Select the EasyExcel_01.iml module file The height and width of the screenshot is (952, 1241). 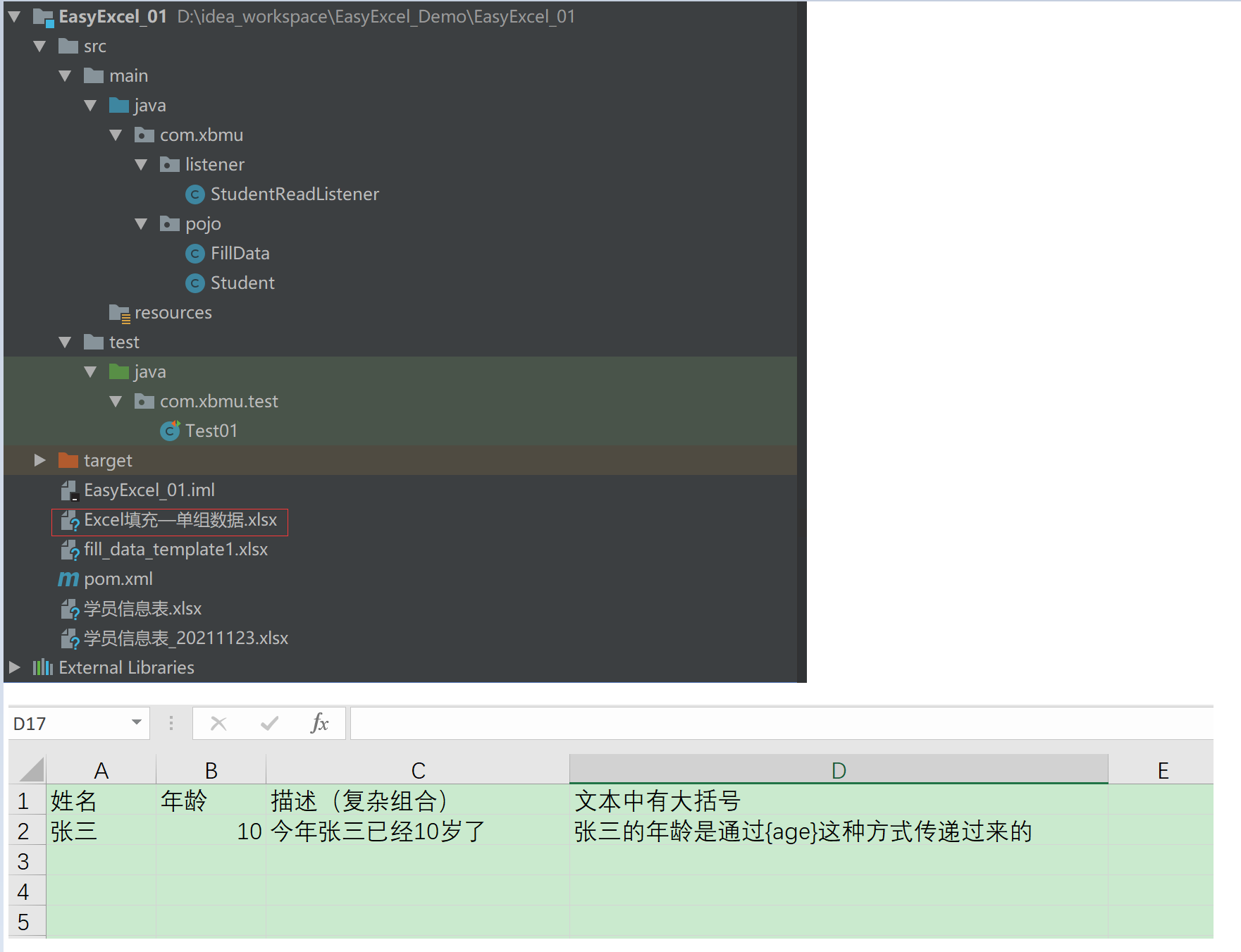coord(149,490)
